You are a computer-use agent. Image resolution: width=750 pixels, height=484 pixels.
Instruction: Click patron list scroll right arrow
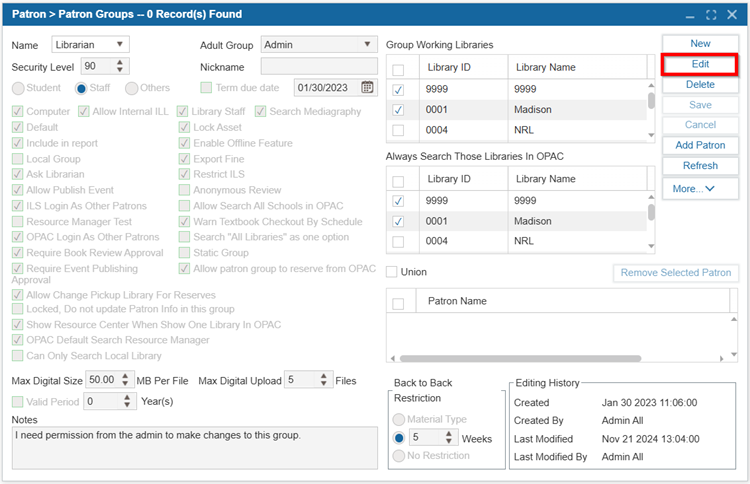[x=721, y=358]
